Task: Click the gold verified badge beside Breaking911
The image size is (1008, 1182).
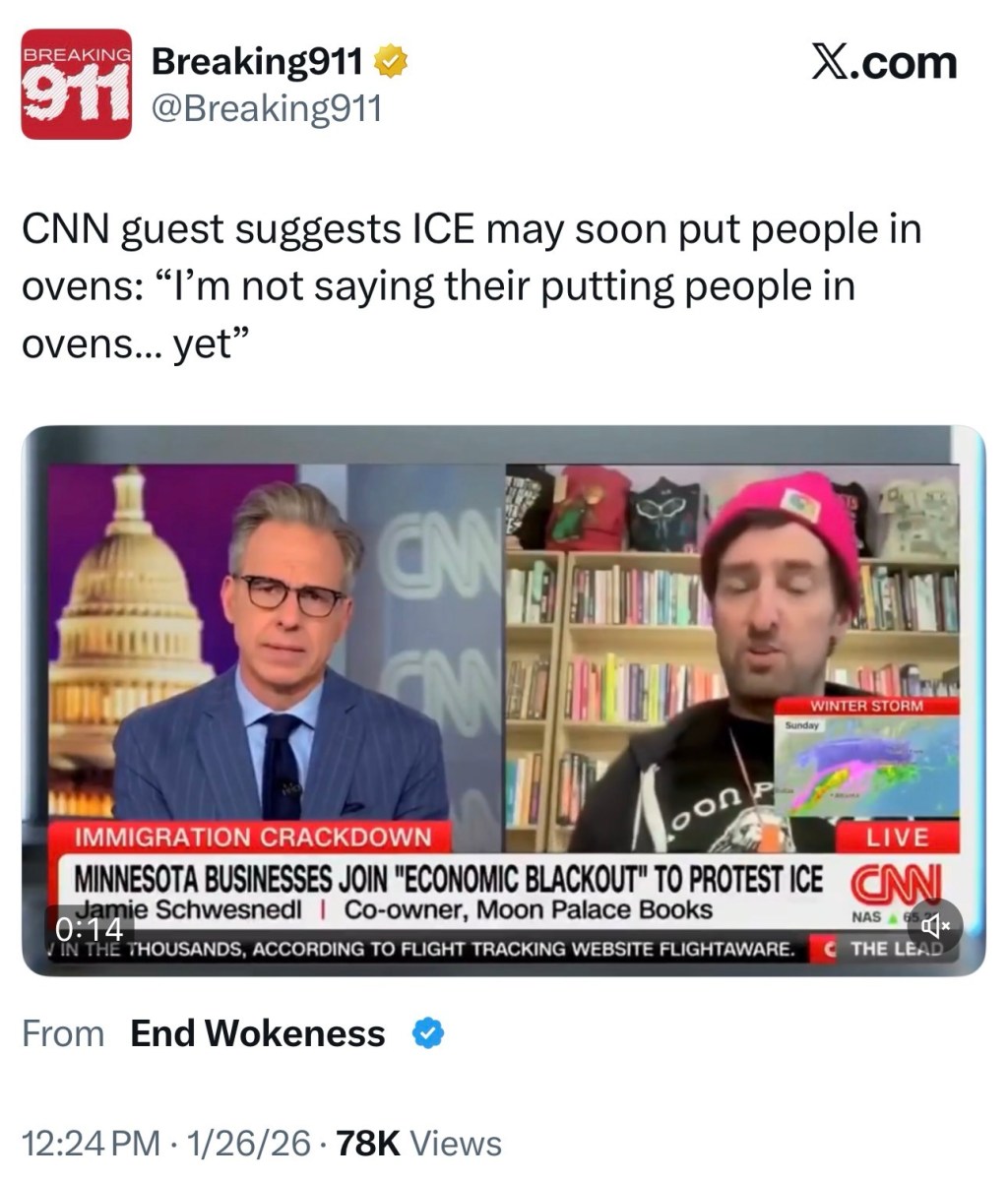Action: tap(392, 63)
